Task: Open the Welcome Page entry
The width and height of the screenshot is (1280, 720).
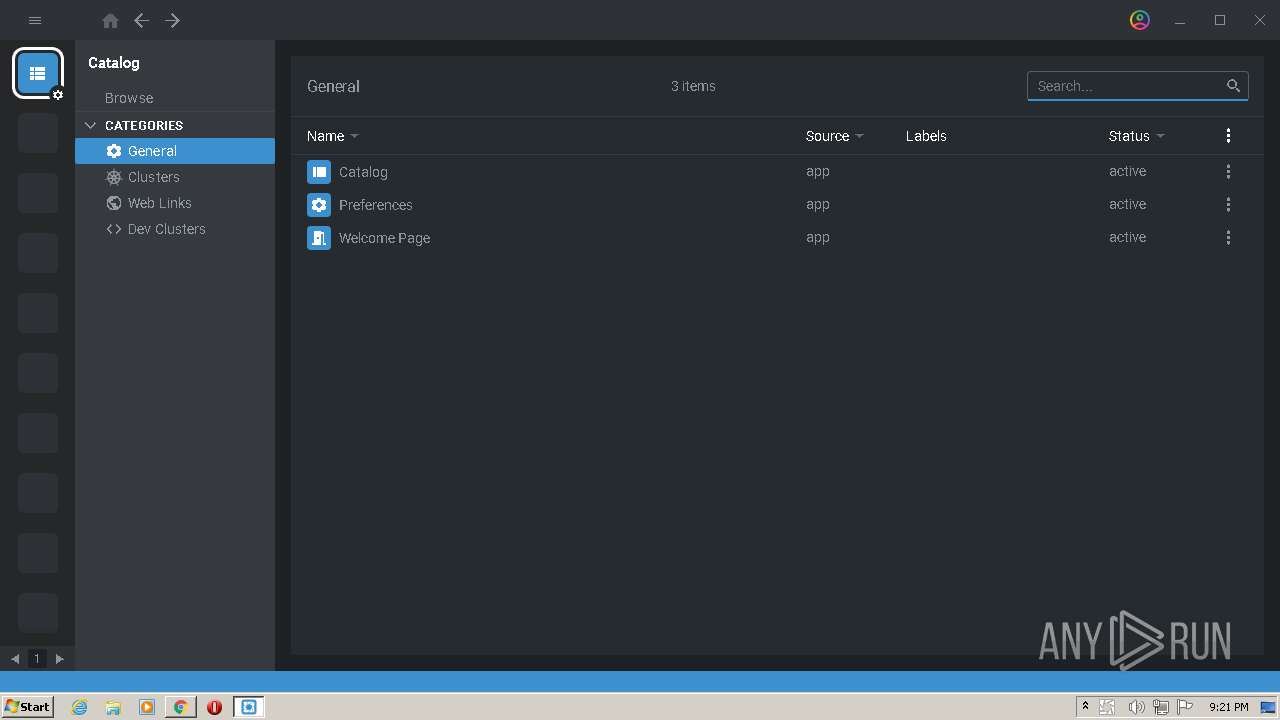Action: 385,238
